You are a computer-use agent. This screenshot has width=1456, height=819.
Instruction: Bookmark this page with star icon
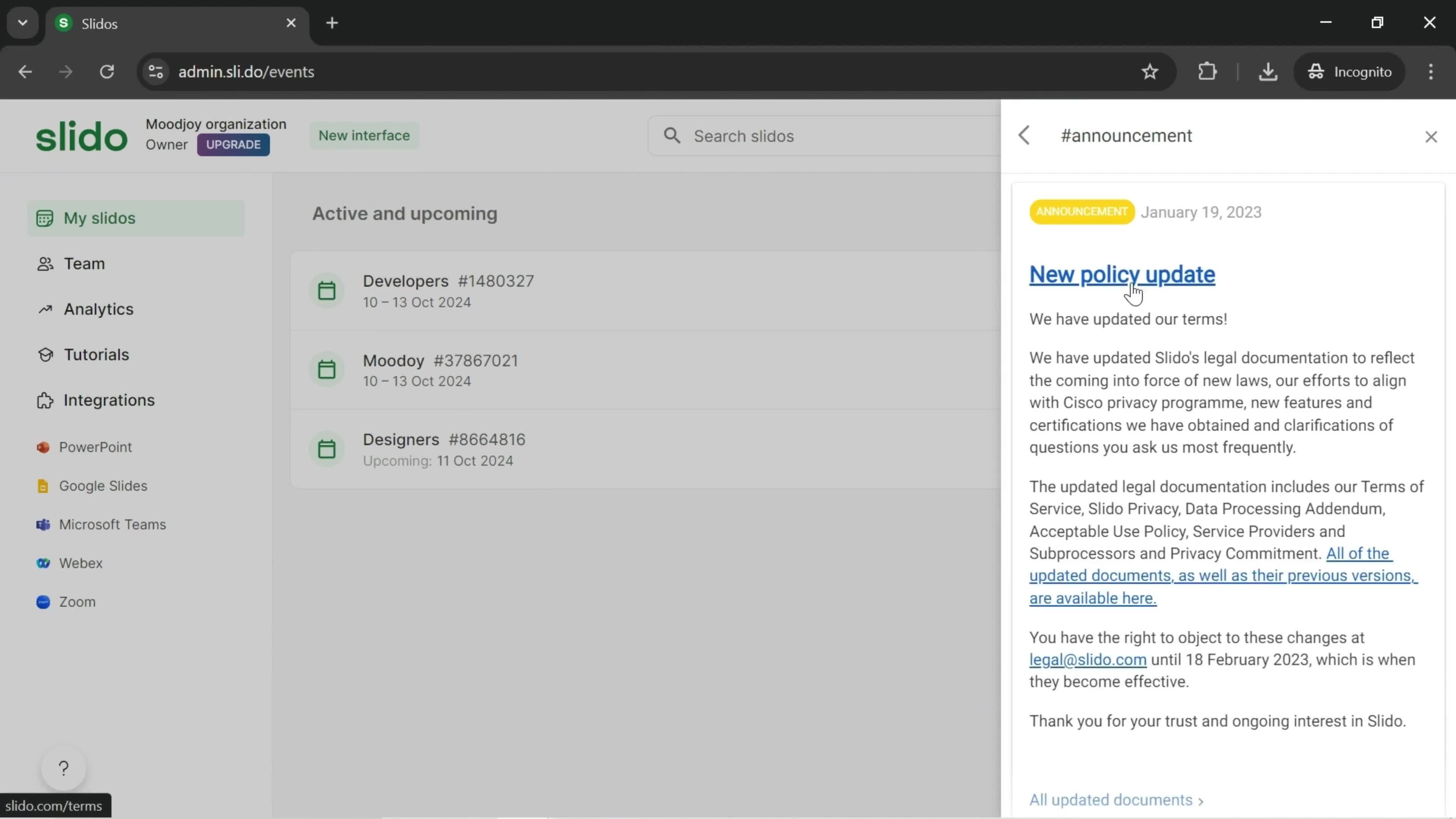pos(1150,72)
